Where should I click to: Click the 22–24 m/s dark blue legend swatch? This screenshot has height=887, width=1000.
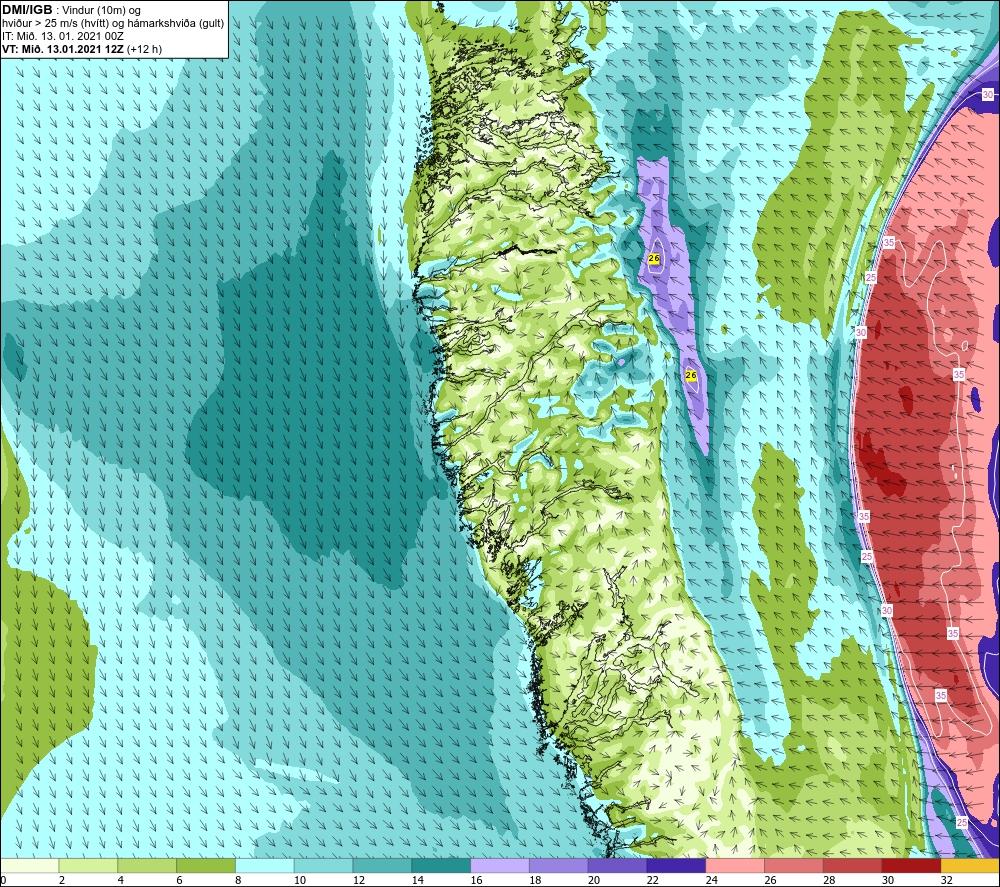point(676,866)
